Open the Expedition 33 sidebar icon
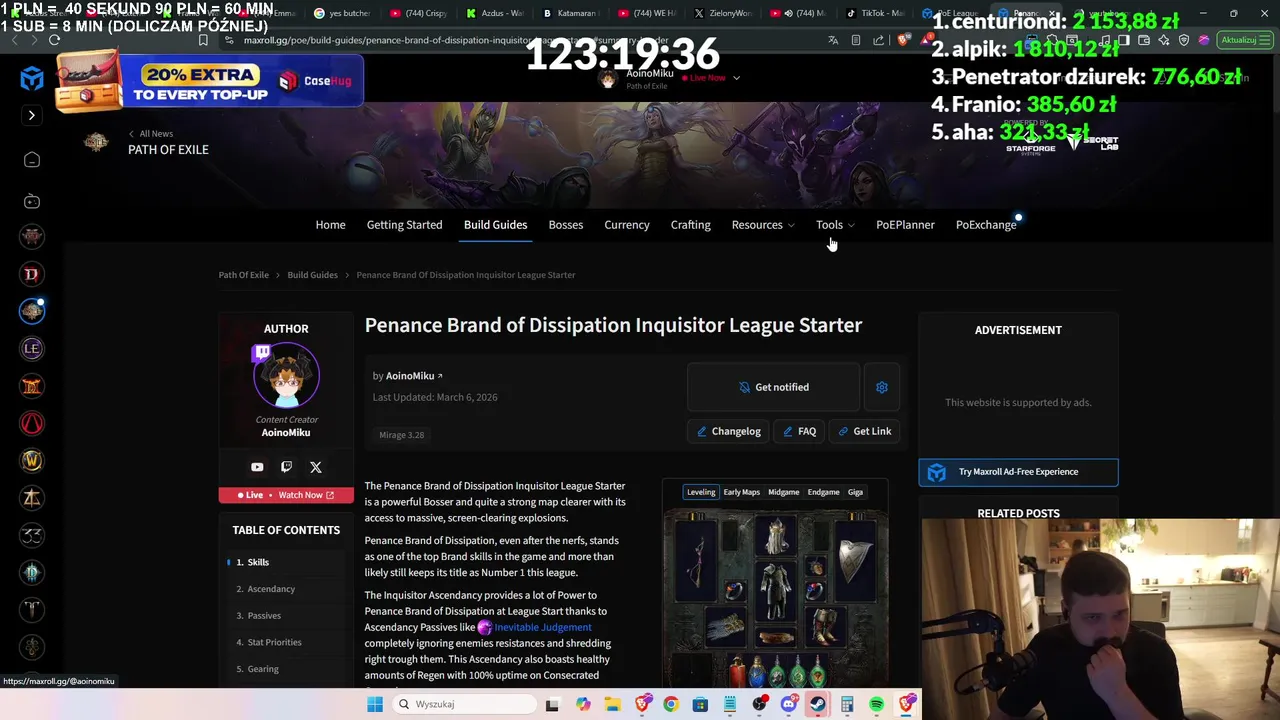Image resolution: width=1280 pixels, height=720 pixels. 32,535
